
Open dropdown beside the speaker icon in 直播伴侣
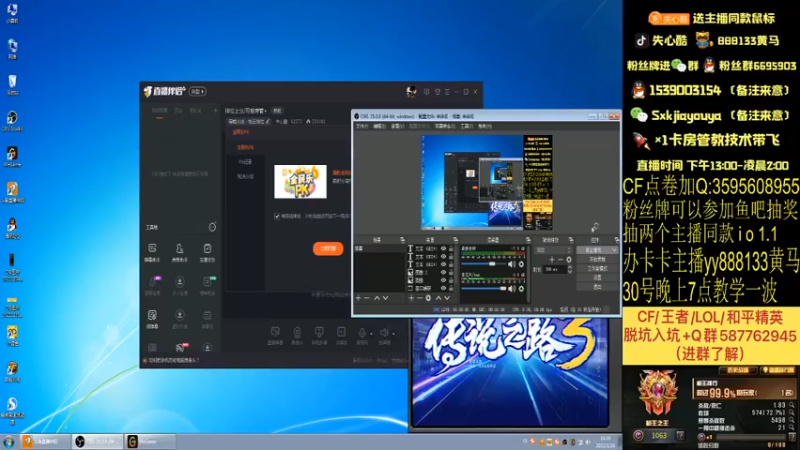pyautogui.click(x=393, y=333)
